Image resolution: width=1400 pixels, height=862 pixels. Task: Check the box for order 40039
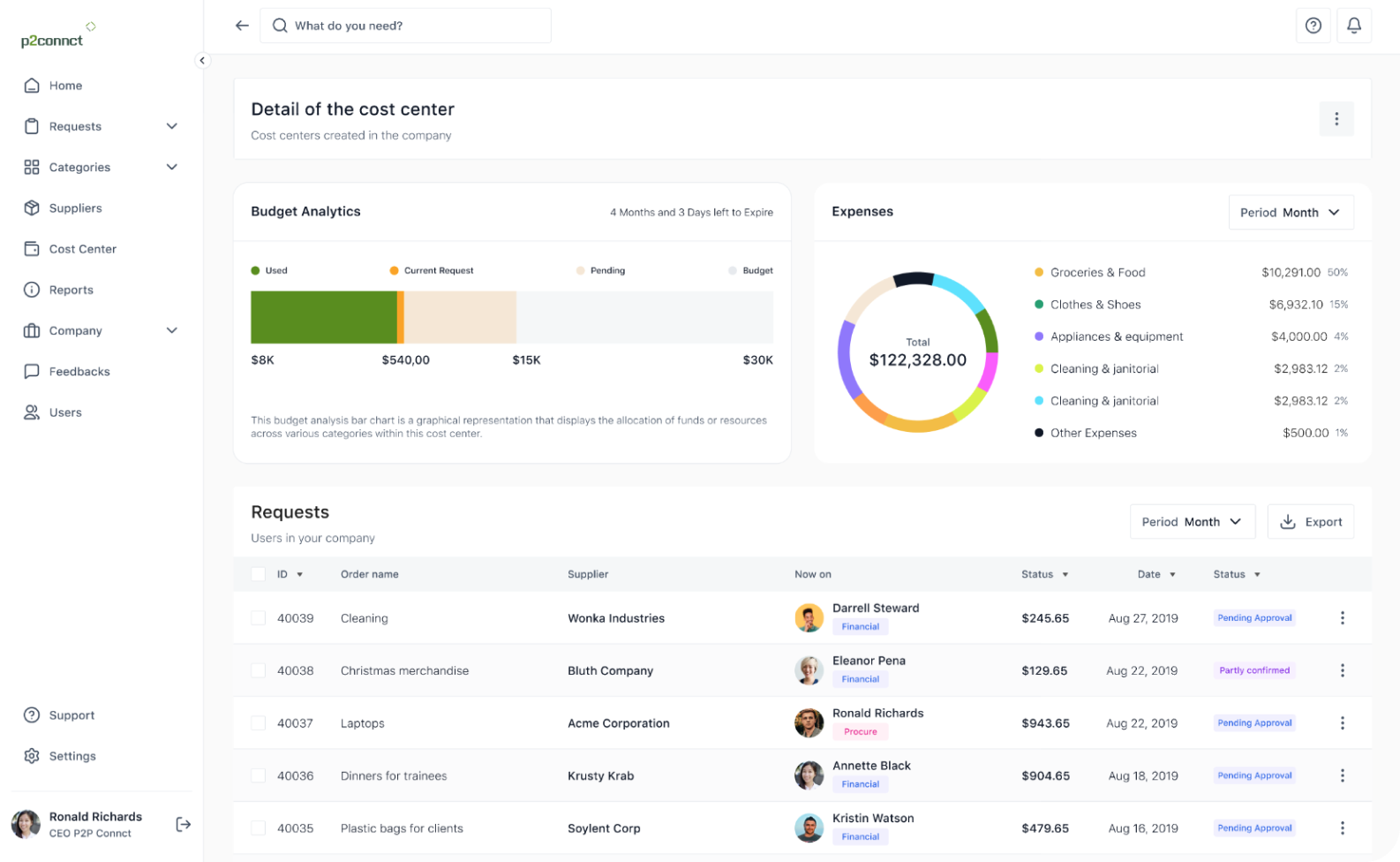(x=259, y=618)
